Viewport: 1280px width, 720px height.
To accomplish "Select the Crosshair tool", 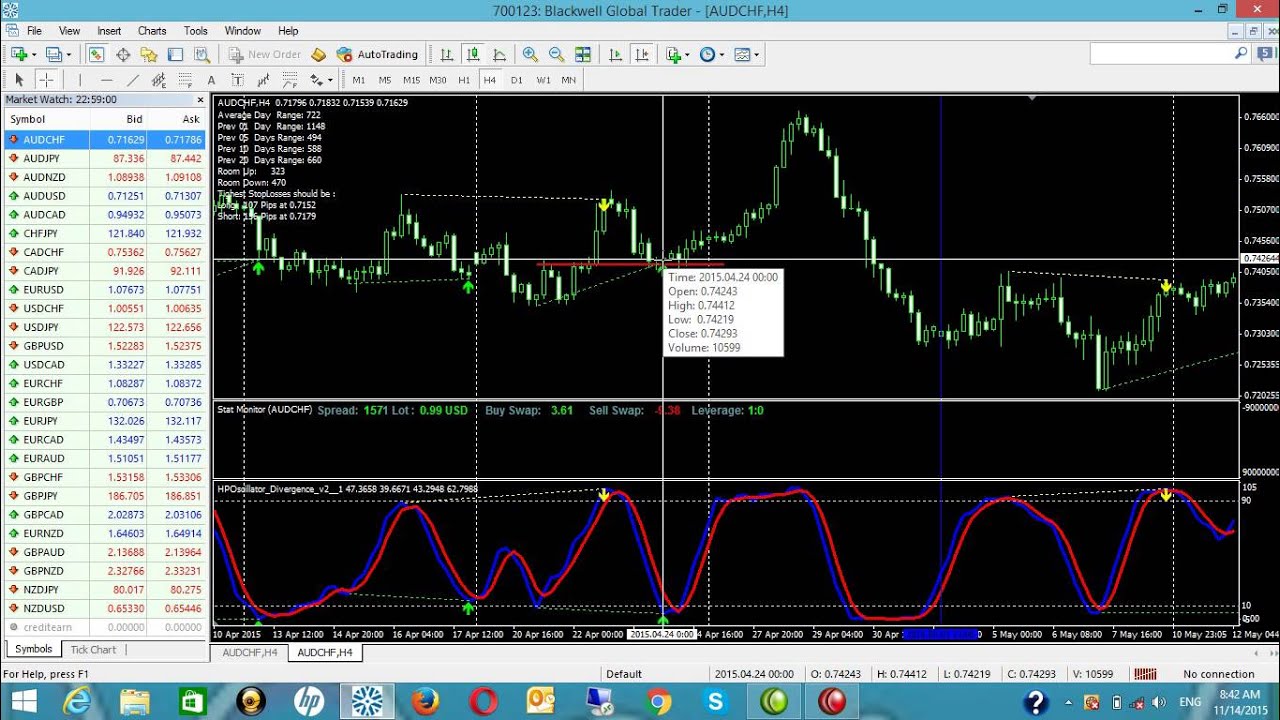I will tap(45, 79).
